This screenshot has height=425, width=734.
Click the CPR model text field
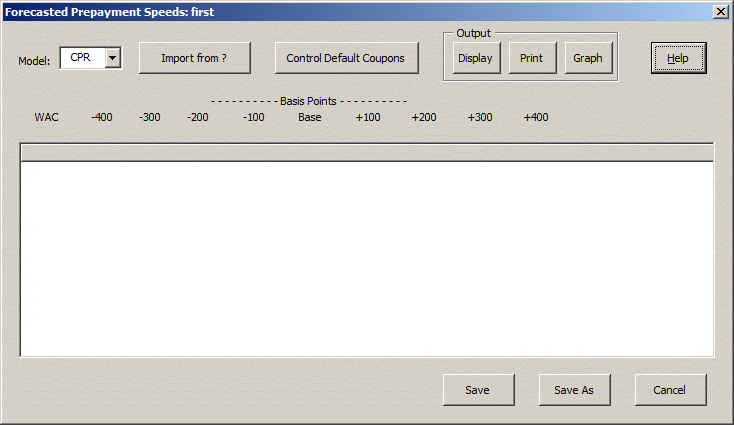coord(82,58)
